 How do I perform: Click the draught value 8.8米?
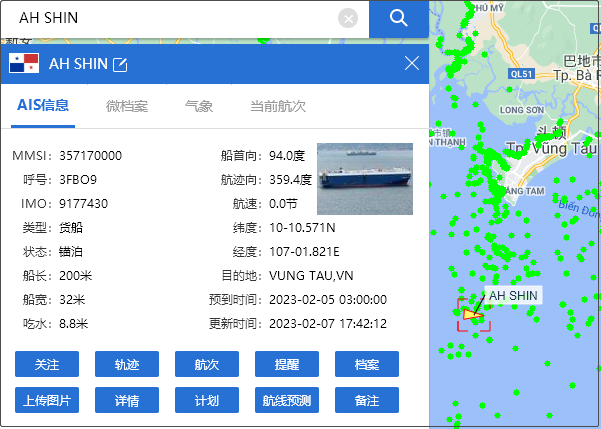[74, 324]
